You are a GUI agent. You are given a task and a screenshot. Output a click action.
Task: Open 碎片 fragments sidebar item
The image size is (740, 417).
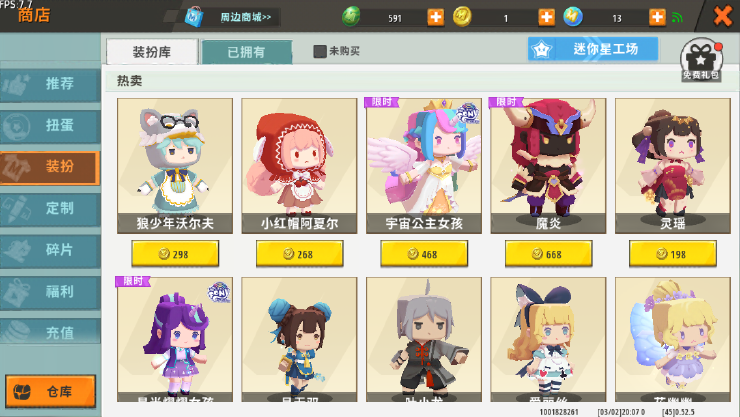pos(50,250)
